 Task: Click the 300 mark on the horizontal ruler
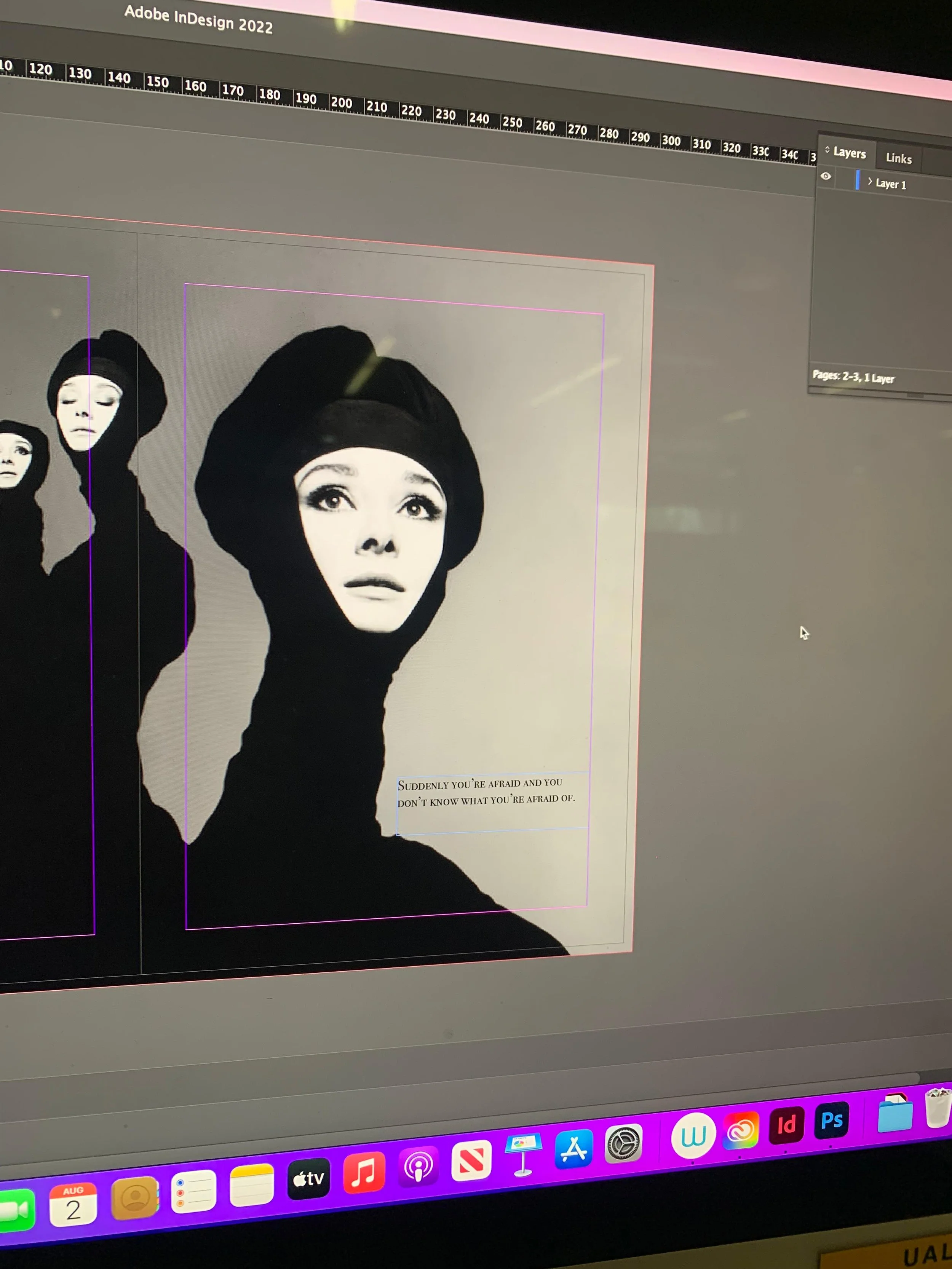point(671,140)
